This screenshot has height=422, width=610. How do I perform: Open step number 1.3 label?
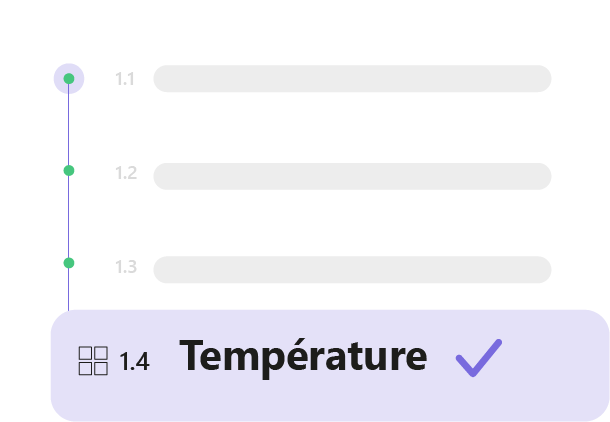coord(125,267)
